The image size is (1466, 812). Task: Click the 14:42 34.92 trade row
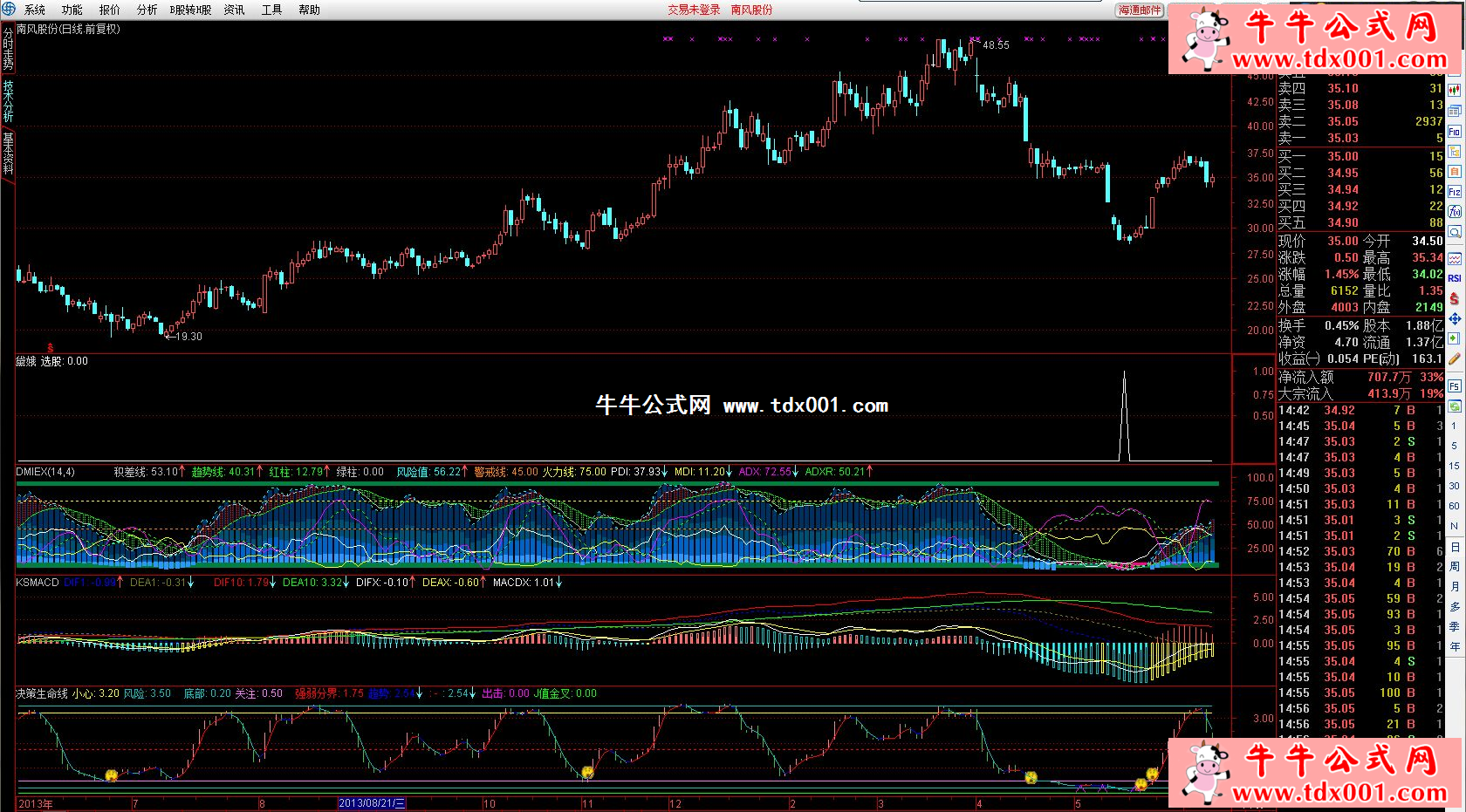click(x=1360, y=410)
